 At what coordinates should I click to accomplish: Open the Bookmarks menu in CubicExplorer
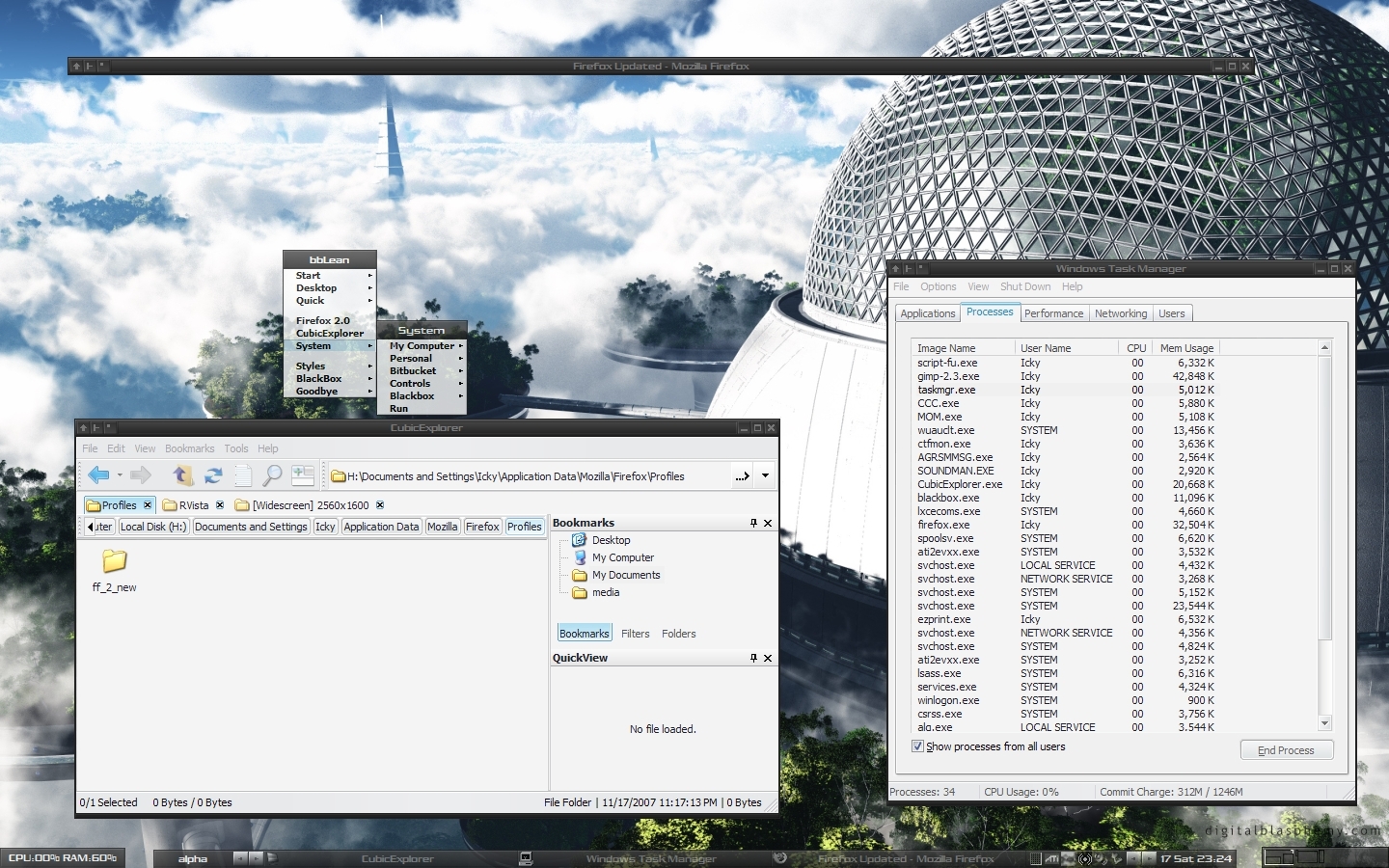[190, 448]
